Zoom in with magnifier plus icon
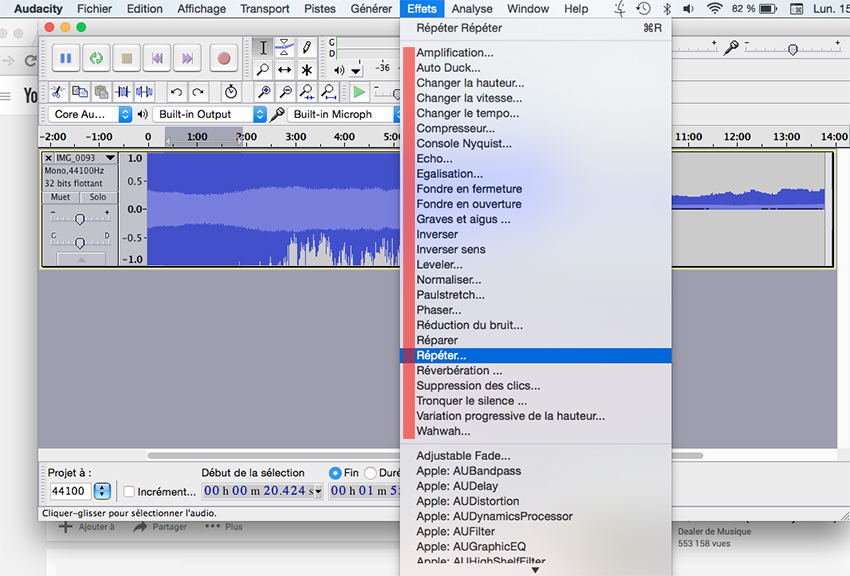Viewport: 850px width, 576px height. [264, 92]
